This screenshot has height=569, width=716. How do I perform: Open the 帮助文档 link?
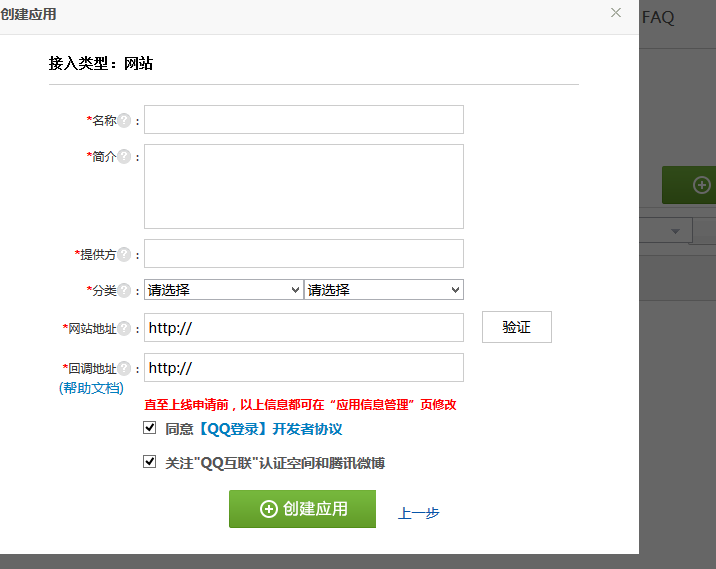point(91,388)
